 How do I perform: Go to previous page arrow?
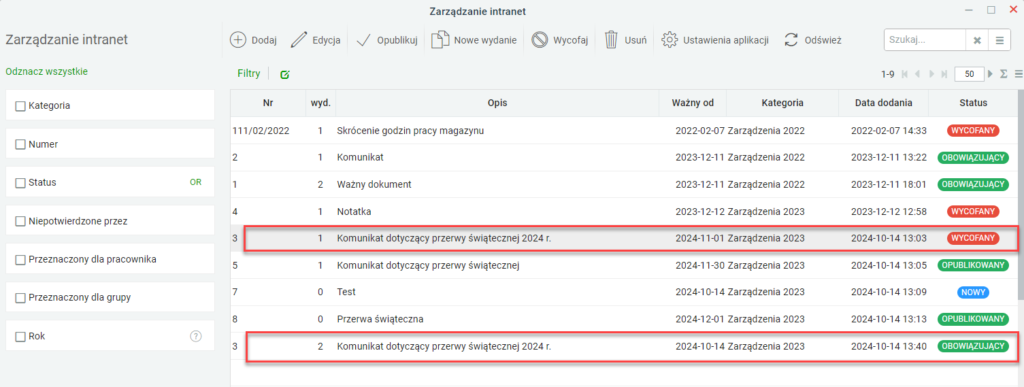pos(918,74)
